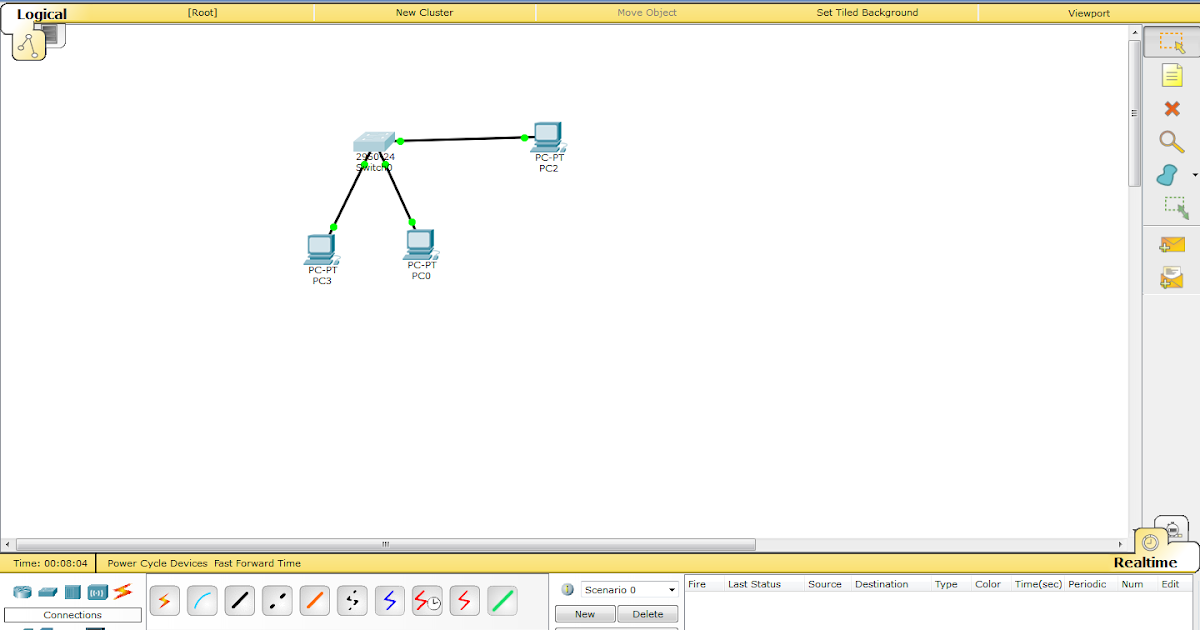Select the Copper Straight-Through cable

[x=239, y=600]
